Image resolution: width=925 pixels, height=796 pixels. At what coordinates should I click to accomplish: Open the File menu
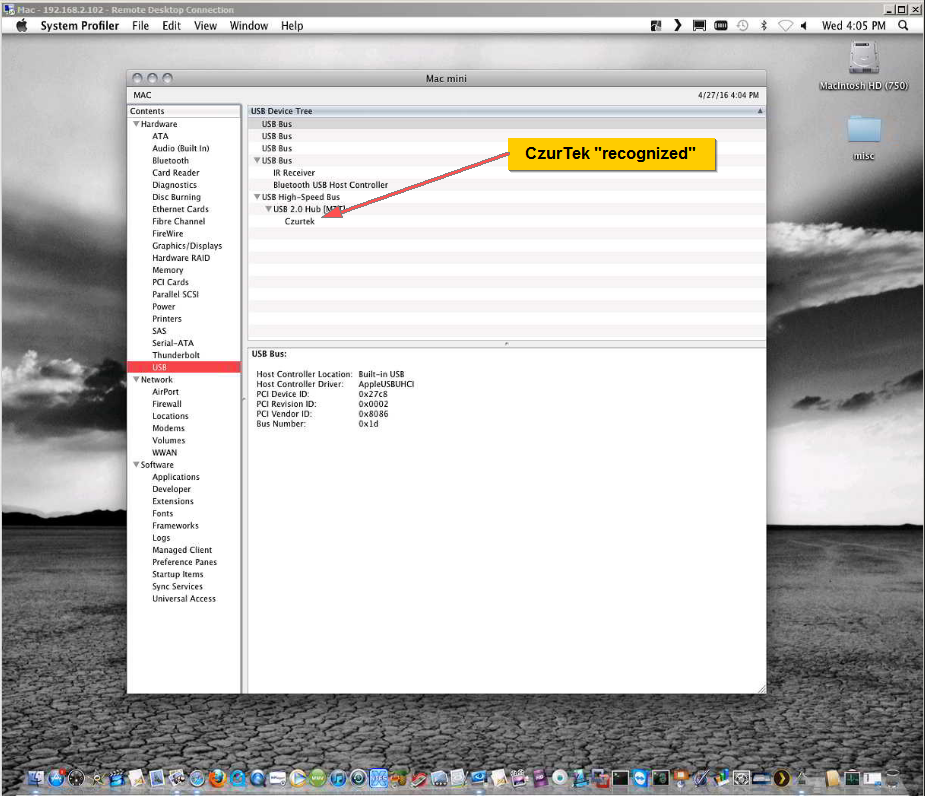coord(140,25)
